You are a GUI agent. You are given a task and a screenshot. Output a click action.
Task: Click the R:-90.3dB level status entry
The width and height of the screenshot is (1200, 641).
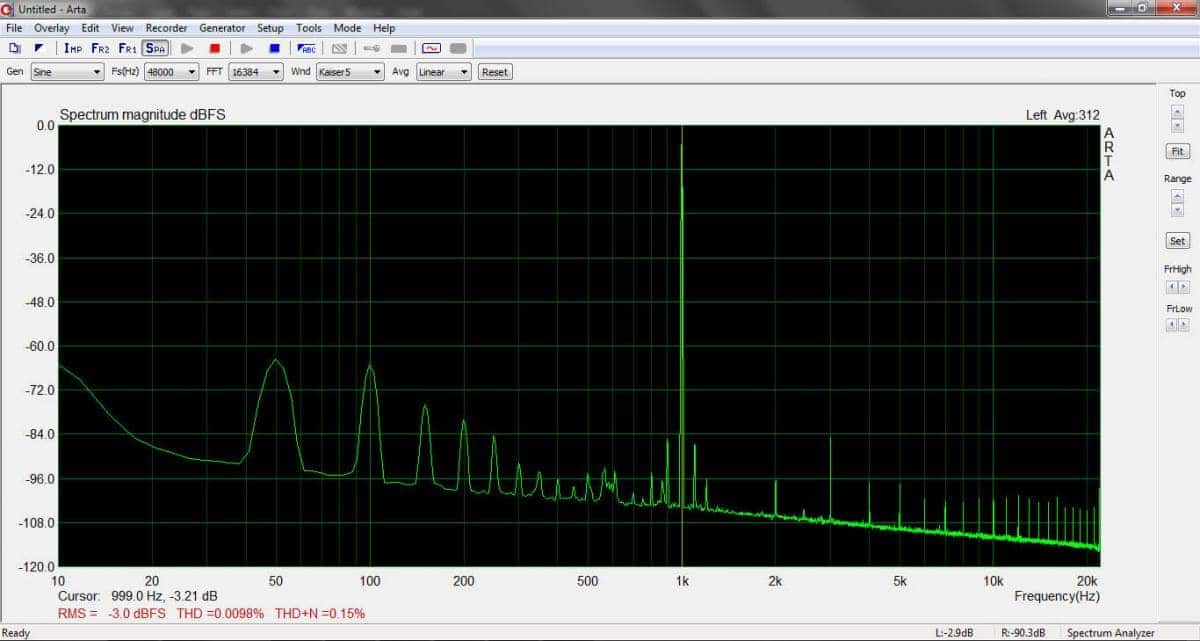click(1022, 633)
